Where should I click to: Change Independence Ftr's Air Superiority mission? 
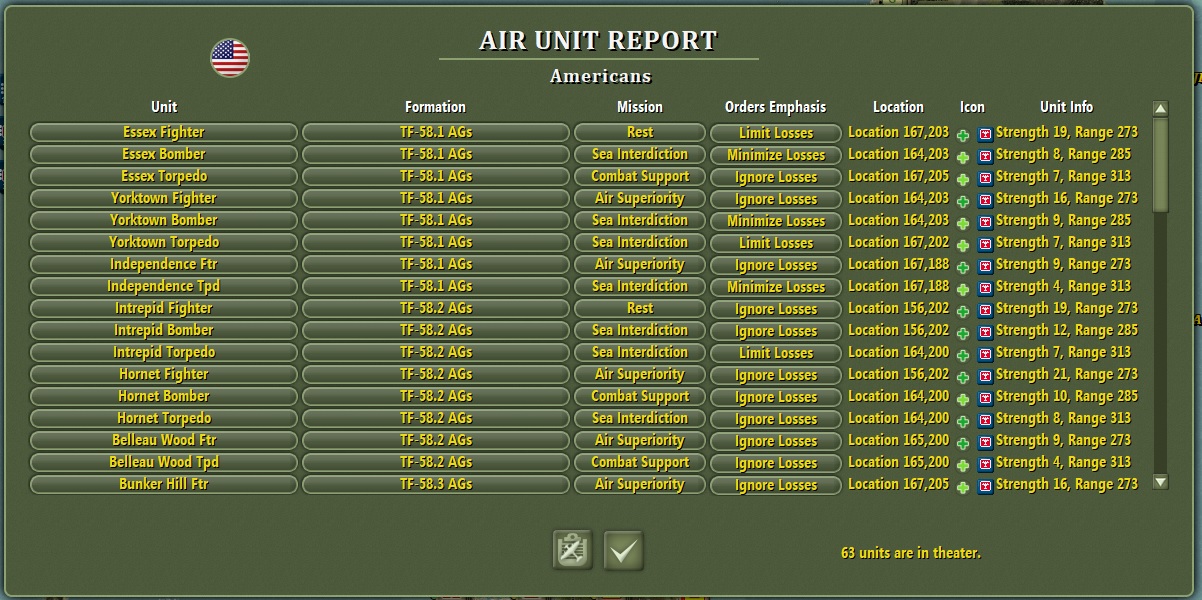point(639,264)
